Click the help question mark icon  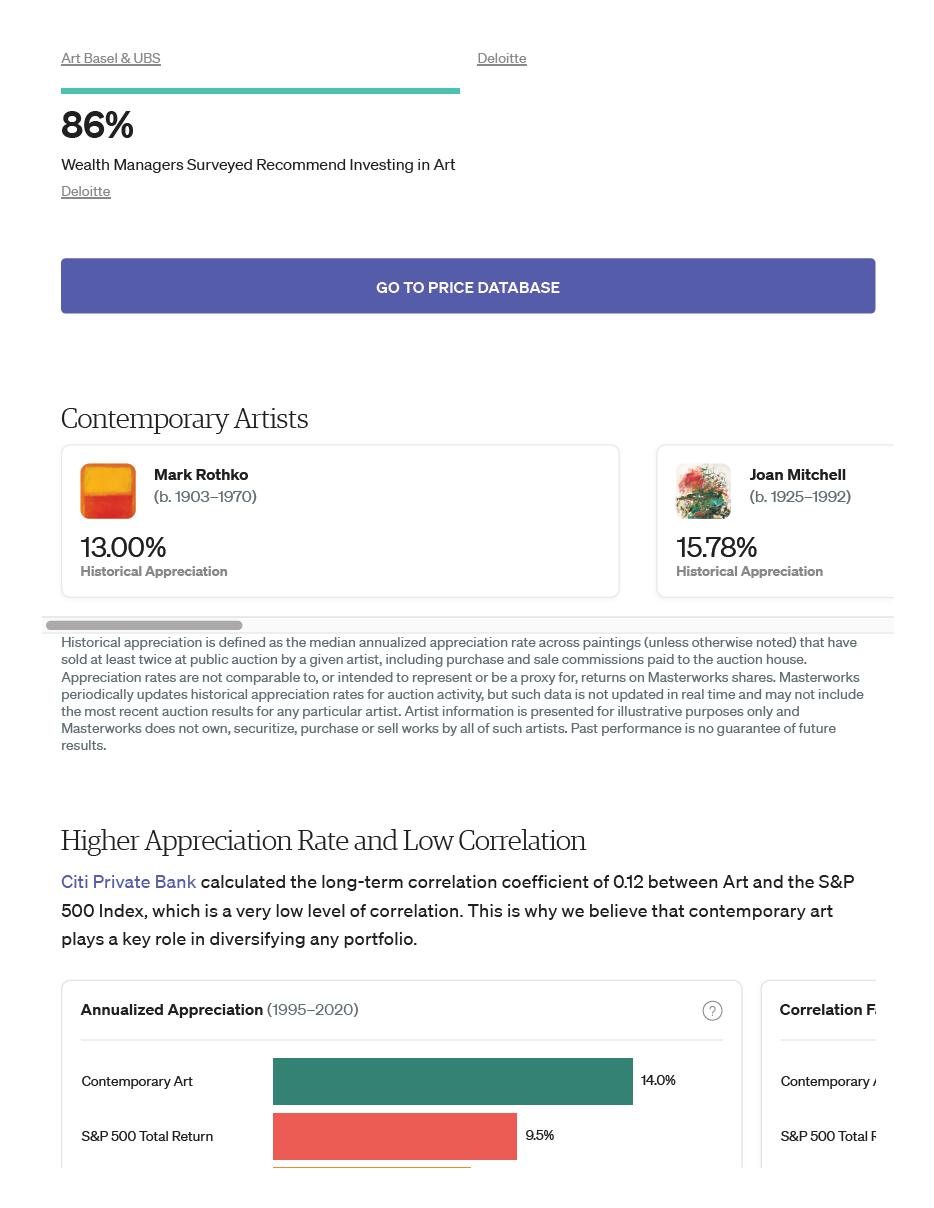[712, 1011]
